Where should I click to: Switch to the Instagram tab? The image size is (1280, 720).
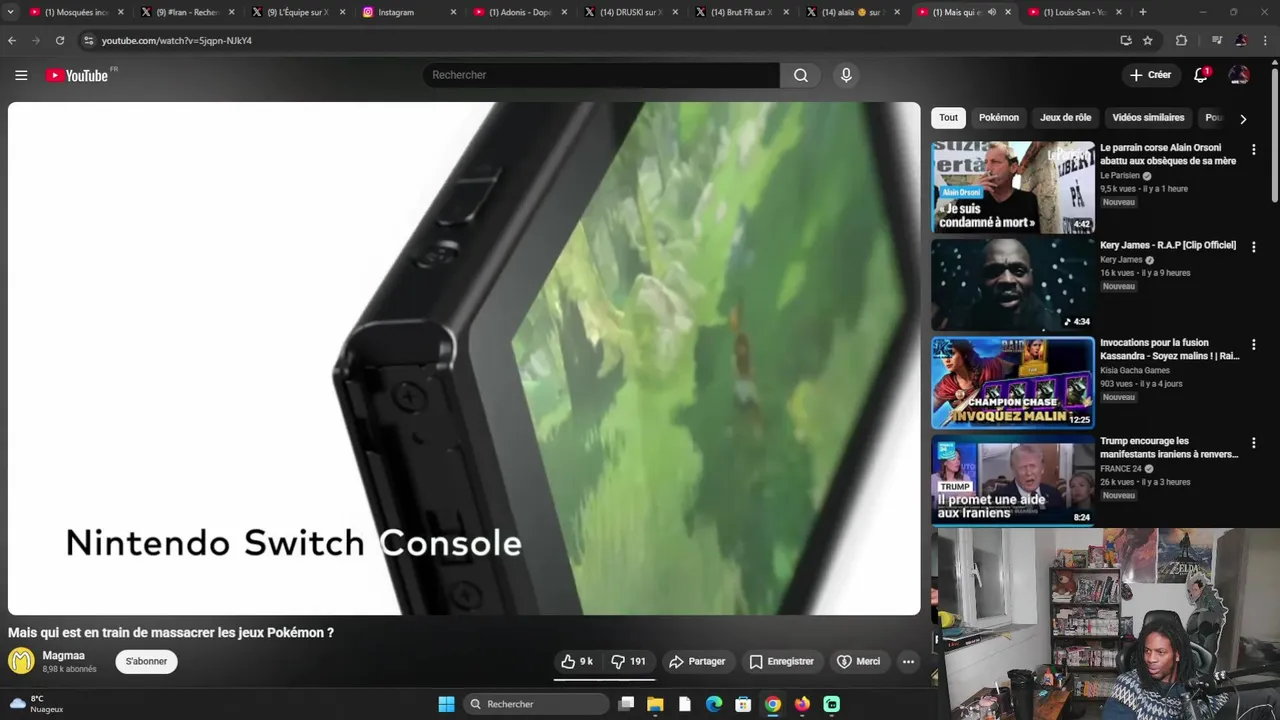click(410, 12)
